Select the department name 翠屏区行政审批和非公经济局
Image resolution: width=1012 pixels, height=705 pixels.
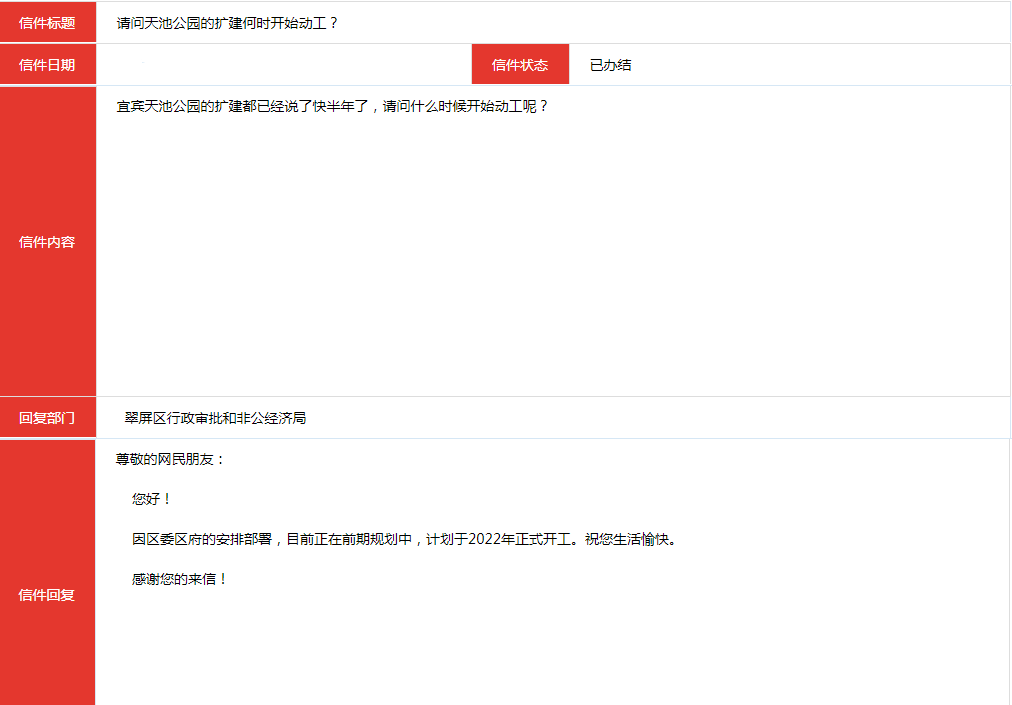215,418
